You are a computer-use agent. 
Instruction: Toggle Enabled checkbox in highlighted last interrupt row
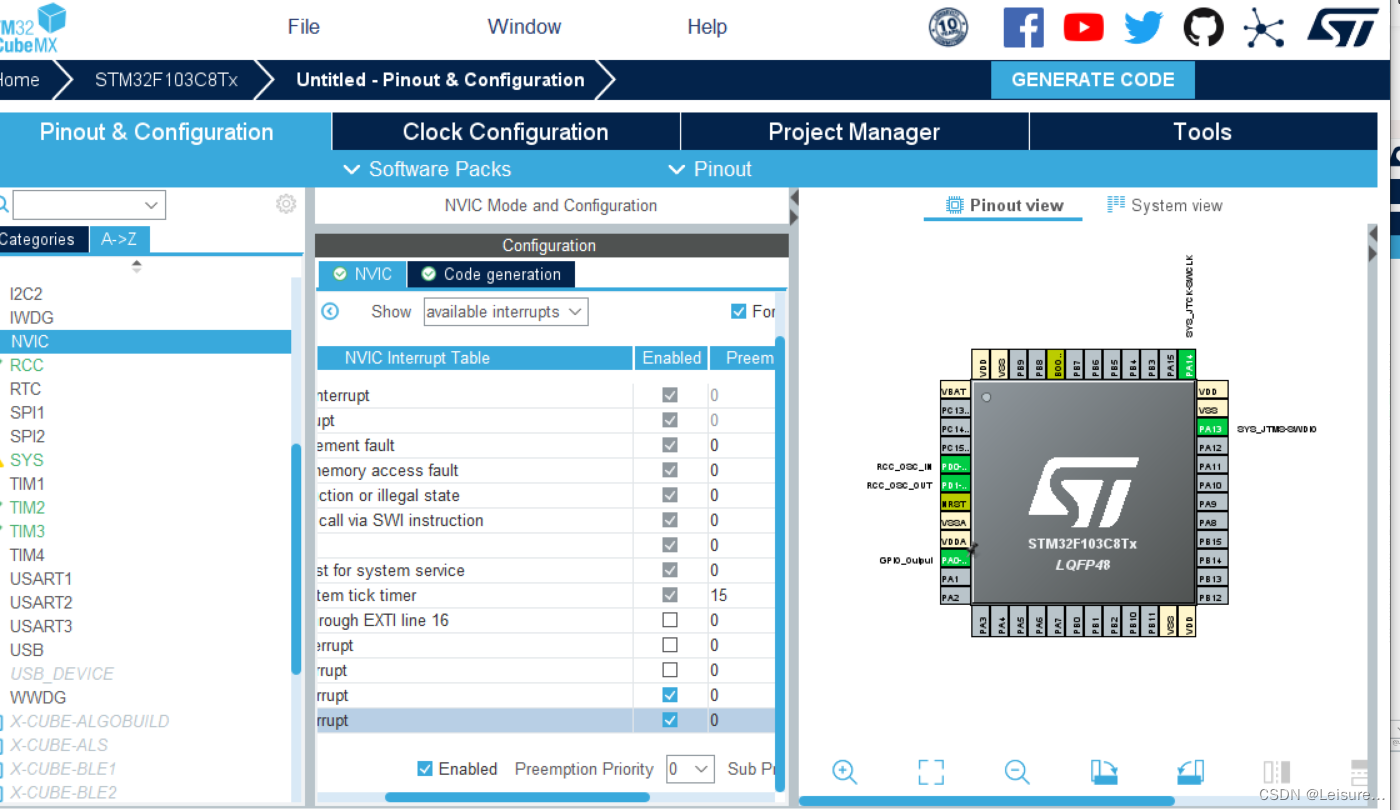(670, 720)
